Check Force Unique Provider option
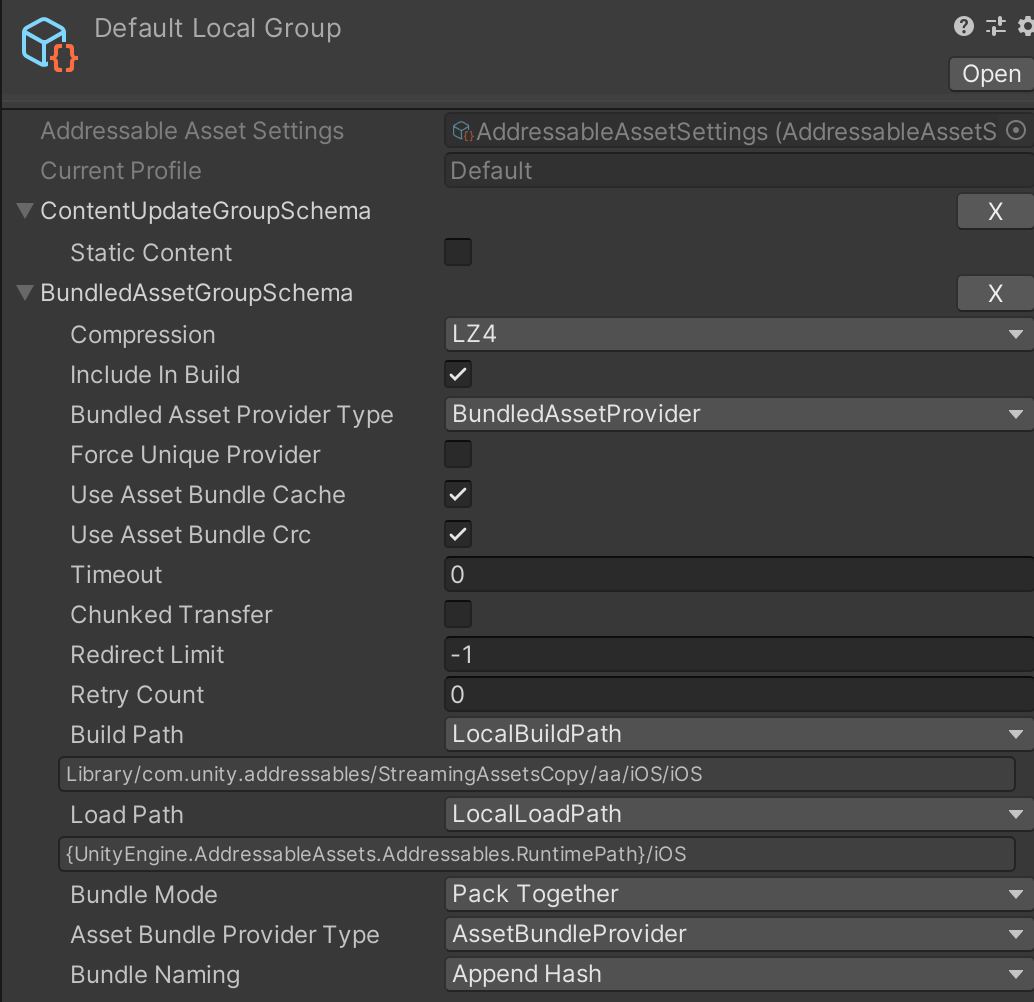The image size is (1034, 1002). point(458,455)
